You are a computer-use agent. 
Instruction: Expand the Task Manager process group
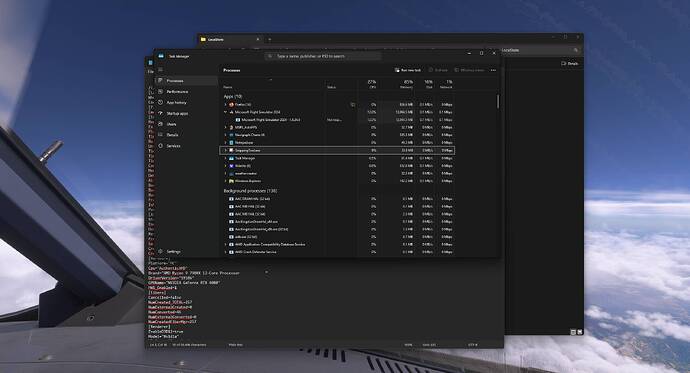point(226,158)
